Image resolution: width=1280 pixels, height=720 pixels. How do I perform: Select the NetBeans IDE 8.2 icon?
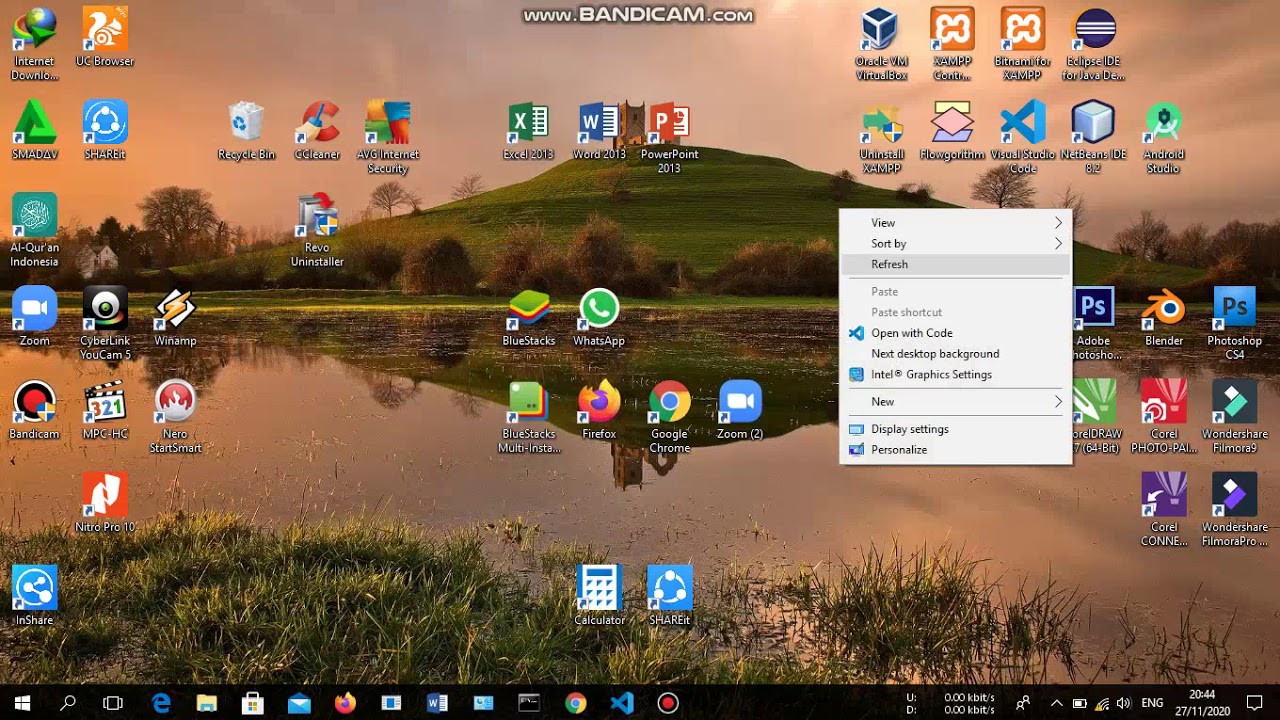[1093, 137]
